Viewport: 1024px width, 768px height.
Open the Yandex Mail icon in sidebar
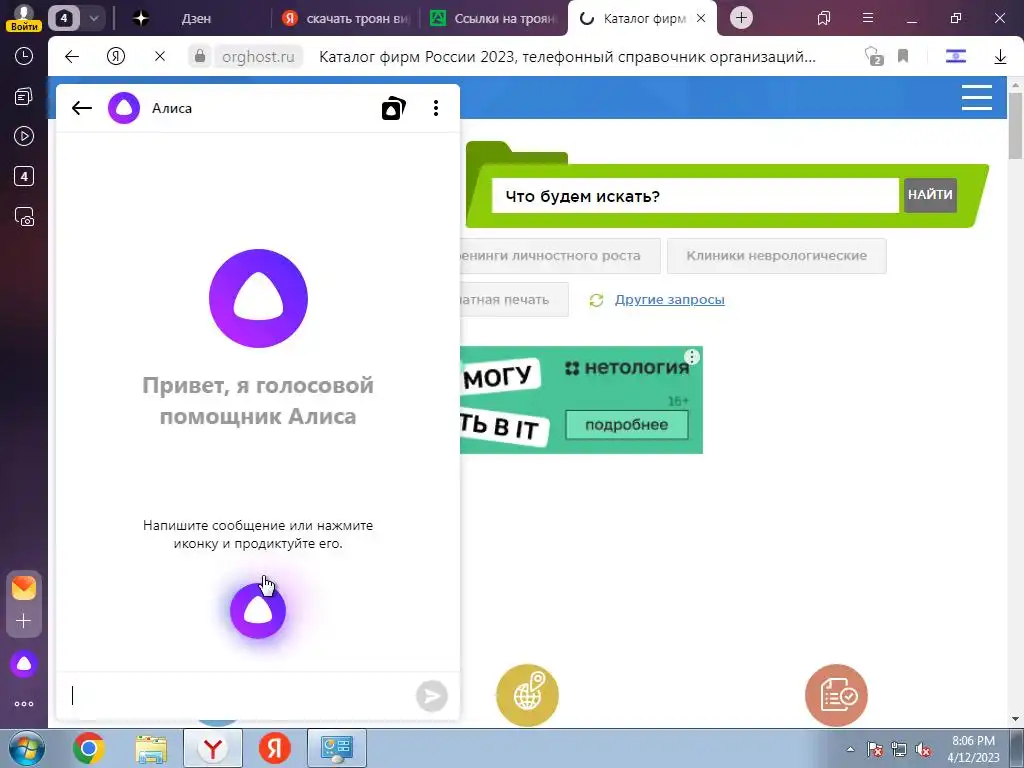[24, 588]
